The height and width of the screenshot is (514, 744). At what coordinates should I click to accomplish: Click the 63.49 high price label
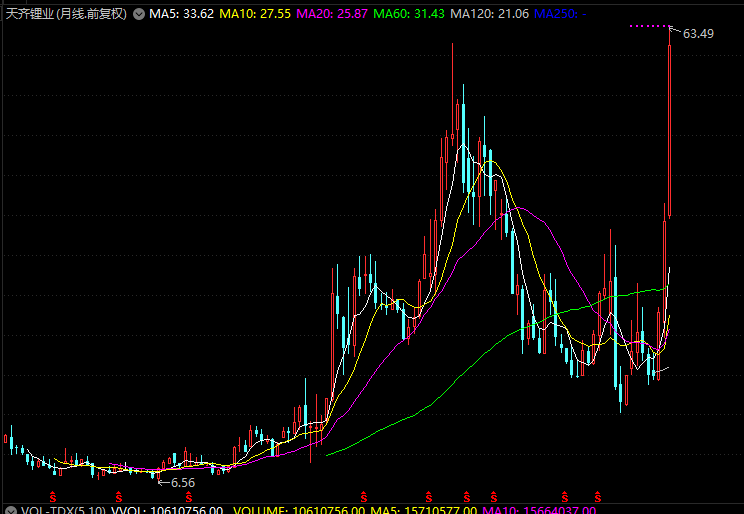pyautogui.click(x=698, y=34)
